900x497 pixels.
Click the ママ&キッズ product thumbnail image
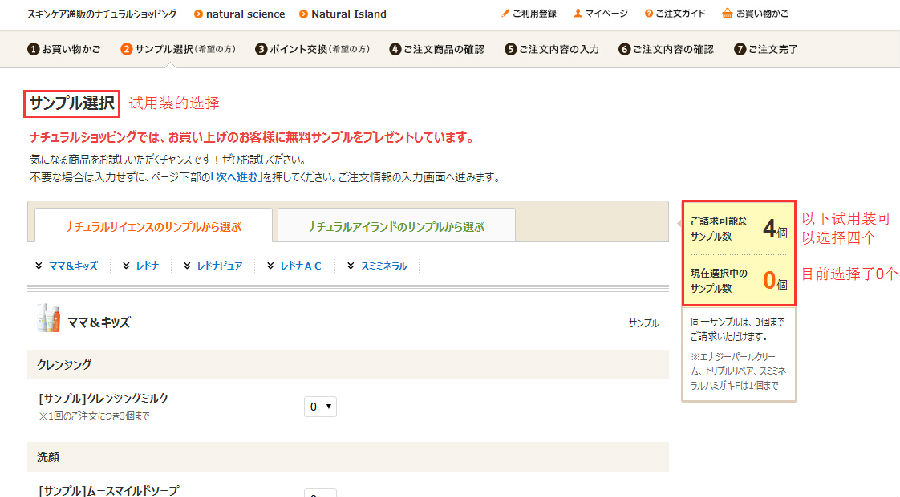pyautogui.click(x=51, y=319)
